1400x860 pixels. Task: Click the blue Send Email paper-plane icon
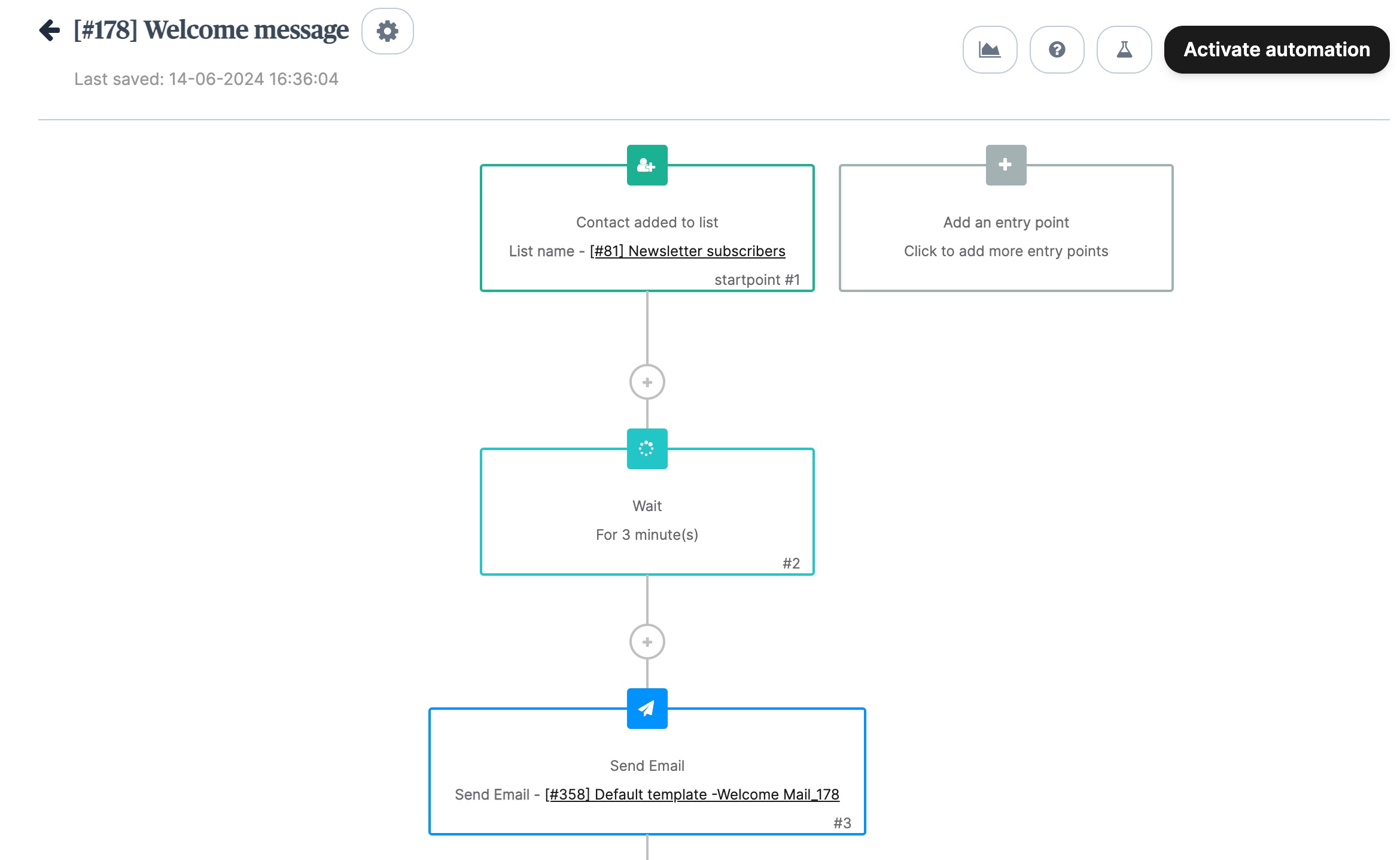point(647,709)
